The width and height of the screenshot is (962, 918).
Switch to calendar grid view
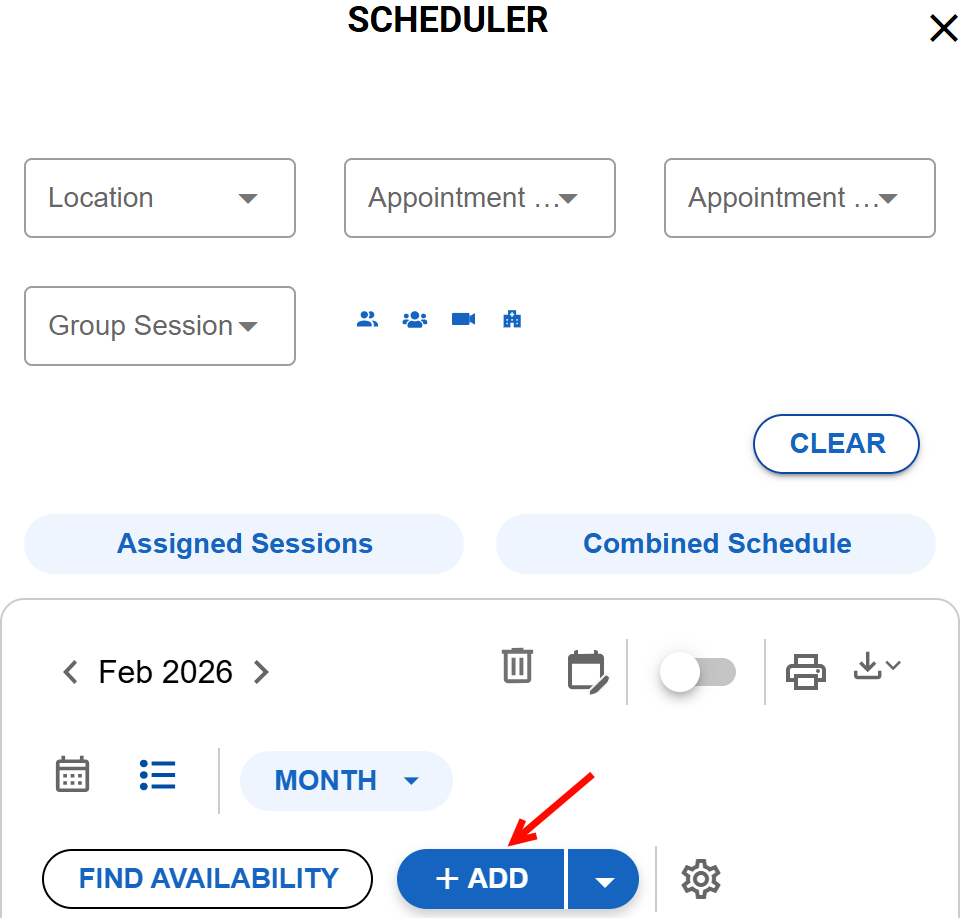pyautogui.click(x=72, y=775)
